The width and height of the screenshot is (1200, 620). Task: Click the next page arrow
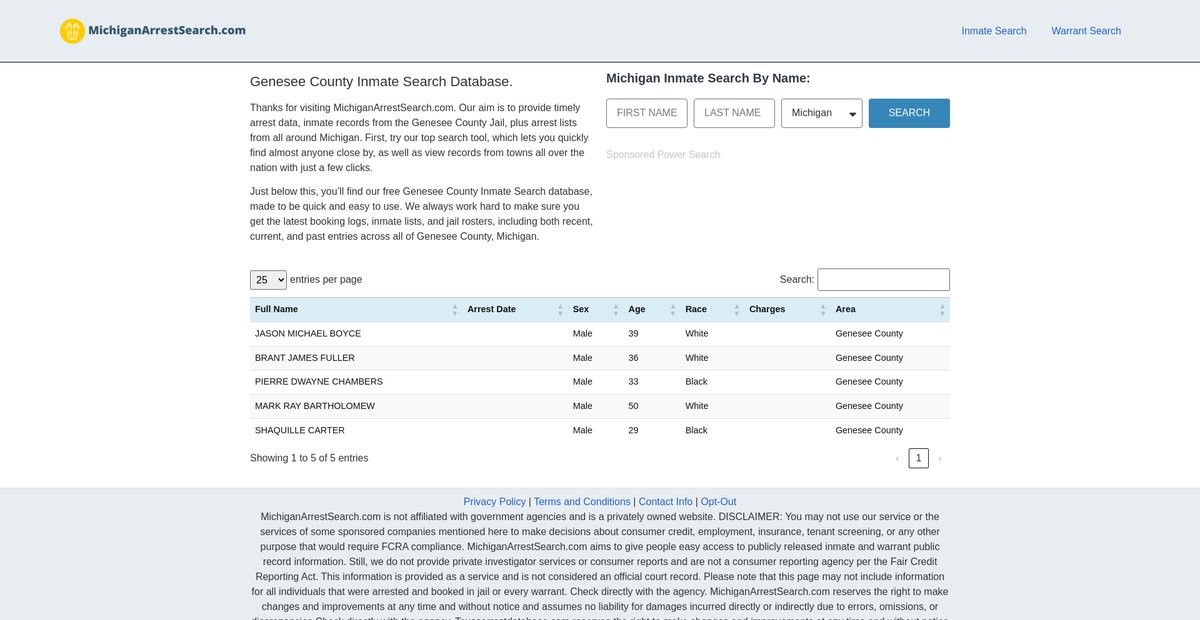pyautogui.click(x=940, y=458)
